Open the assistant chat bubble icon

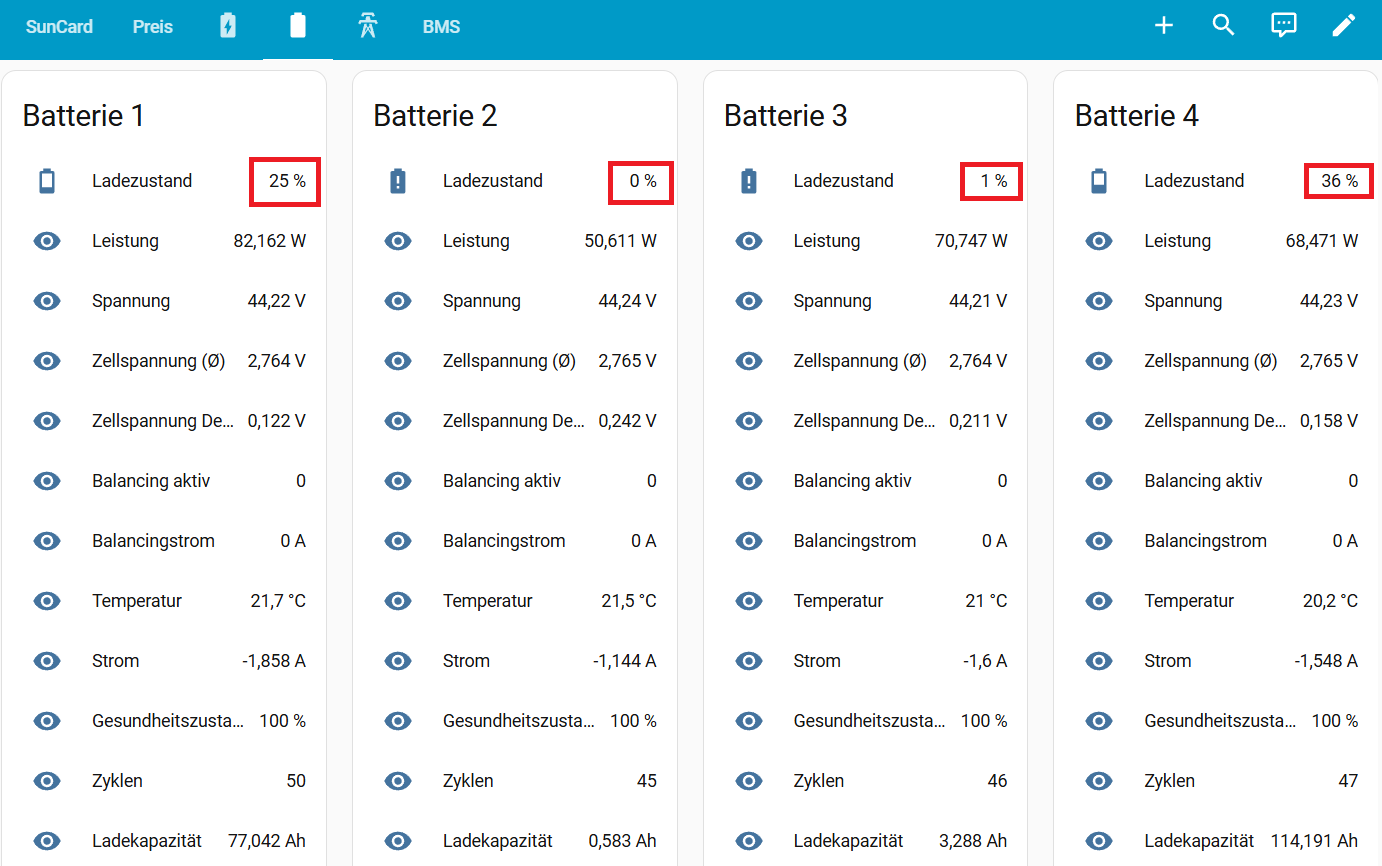pyautogui.click(x=1284, y=26)
